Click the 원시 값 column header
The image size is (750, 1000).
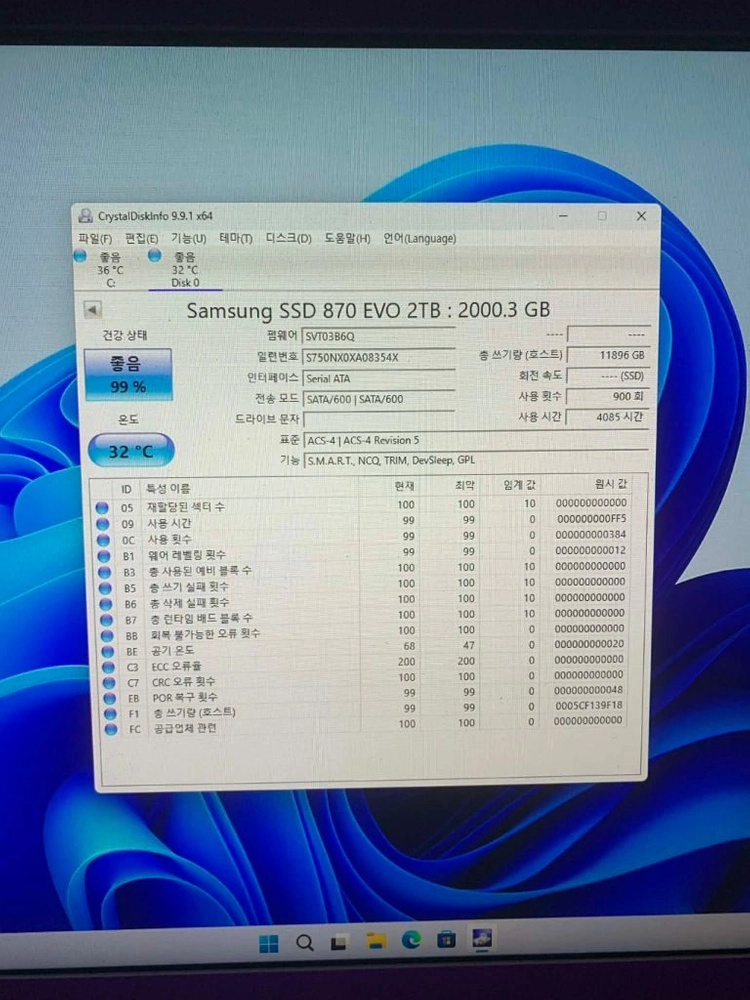pos(611,484)
